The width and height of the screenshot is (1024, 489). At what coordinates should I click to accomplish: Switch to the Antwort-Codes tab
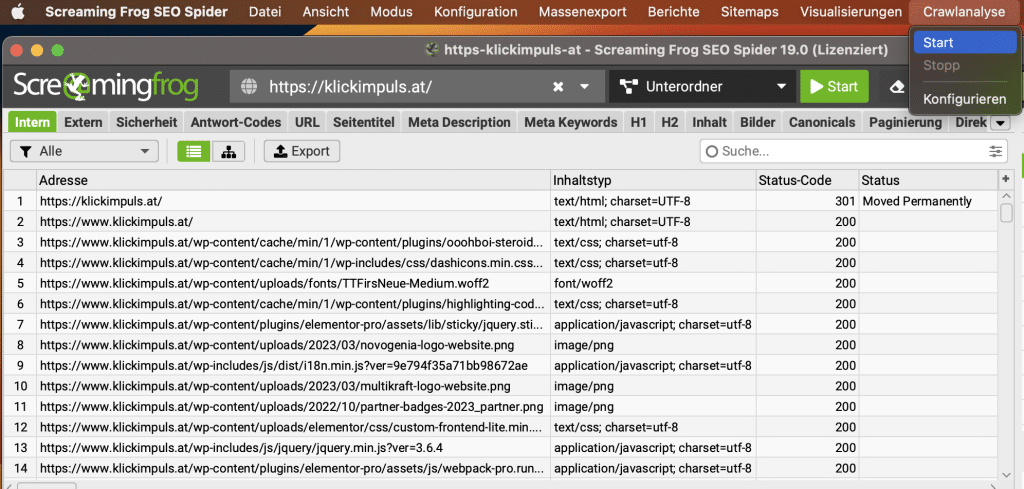(235, 122)
